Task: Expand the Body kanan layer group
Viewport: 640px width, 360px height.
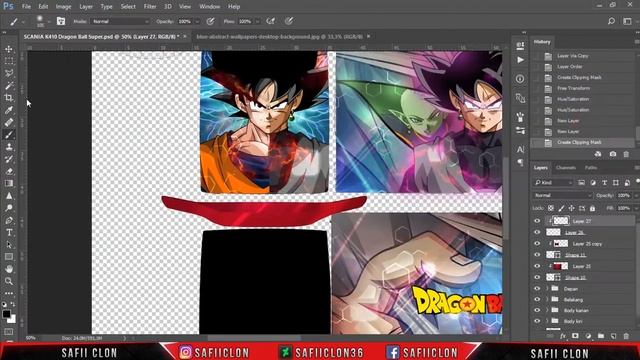Action: pos(547,310)
